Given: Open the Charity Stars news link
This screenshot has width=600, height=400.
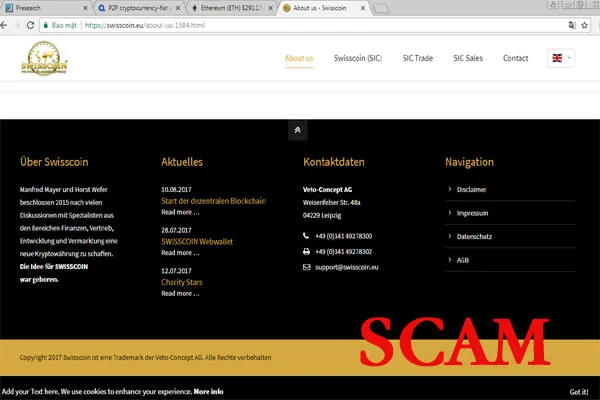Looking at the screenshot, I should [x=182, y=282].
